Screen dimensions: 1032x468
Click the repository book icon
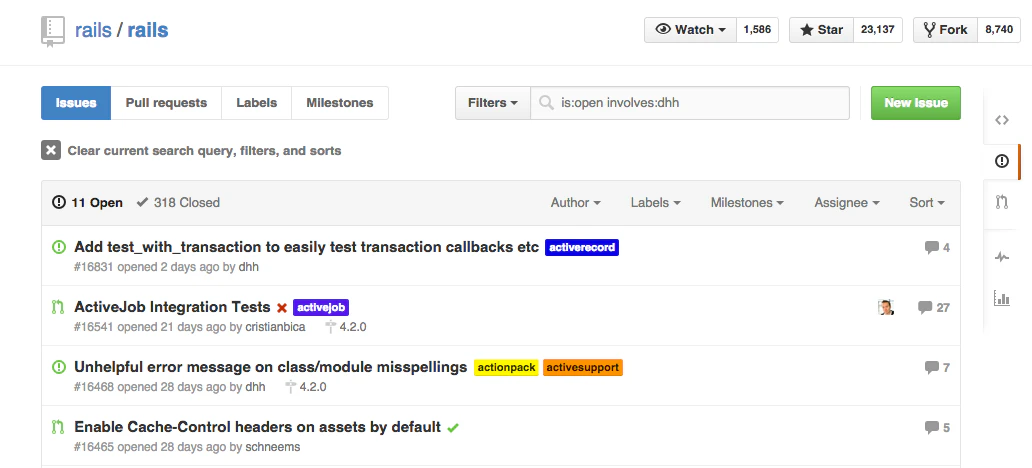[53, 32]
